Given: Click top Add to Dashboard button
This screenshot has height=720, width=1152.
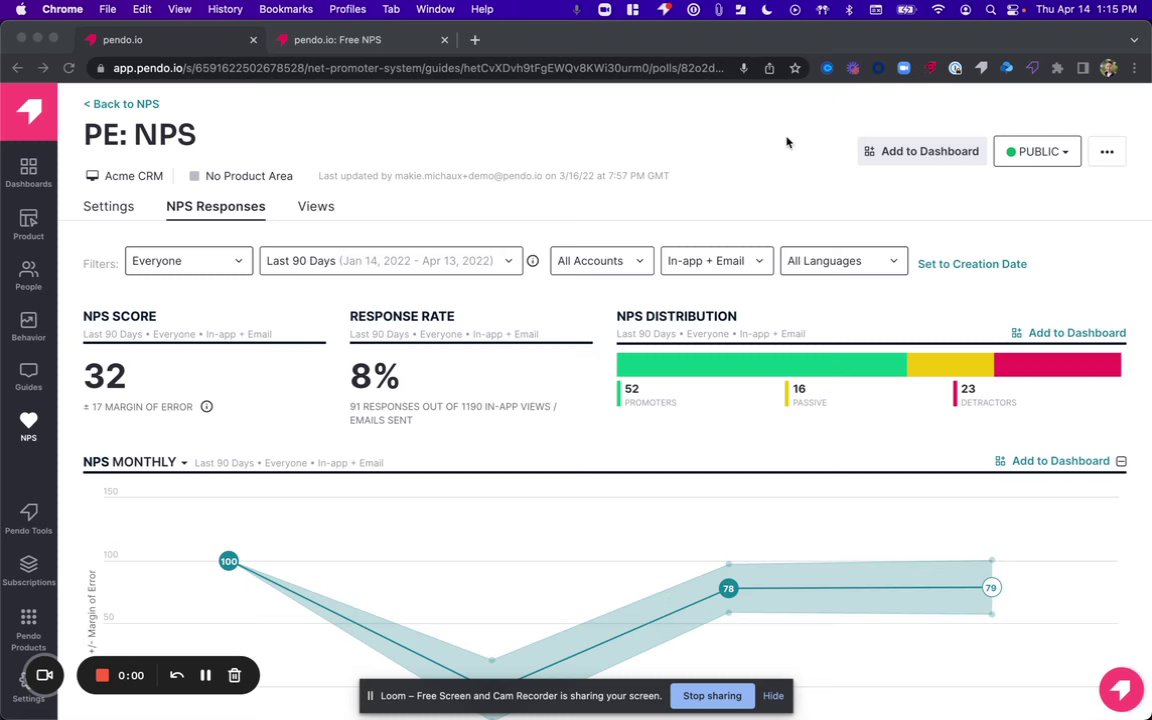Looking at the screenshot, I should click(921, 151).
